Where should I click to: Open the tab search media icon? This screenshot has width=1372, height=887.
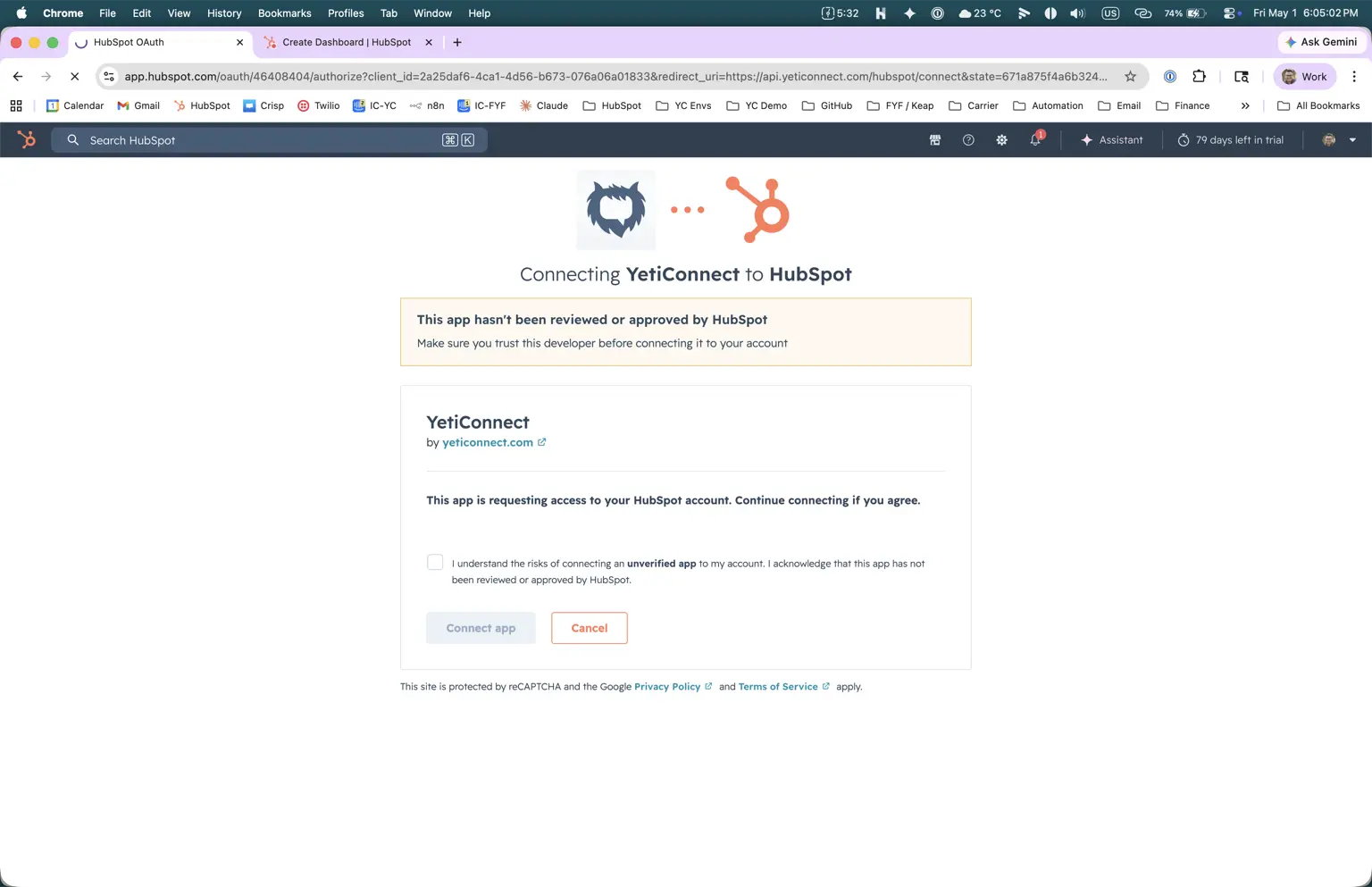tap(1242, 77)
